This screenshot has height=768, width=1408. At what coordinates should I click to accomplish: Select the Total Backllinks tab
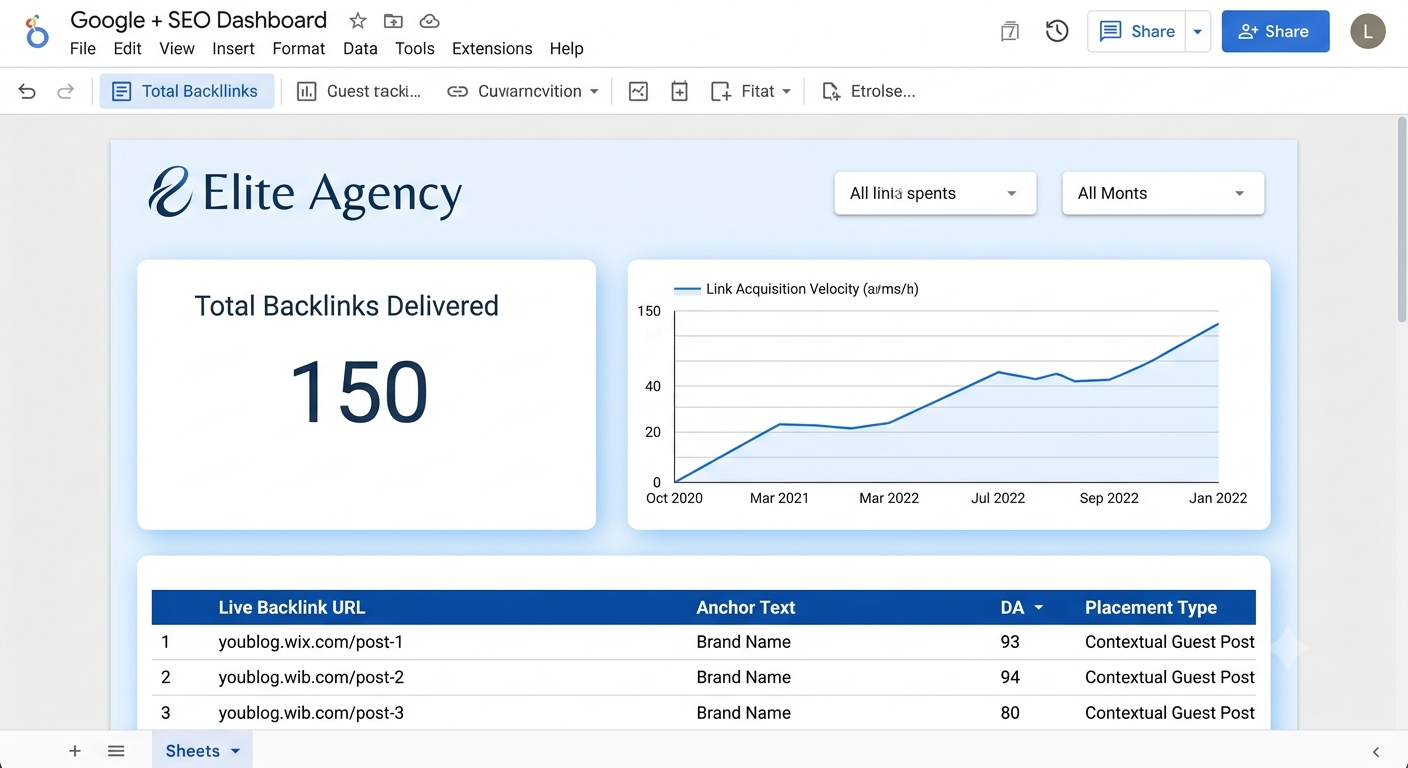[187, 92]
